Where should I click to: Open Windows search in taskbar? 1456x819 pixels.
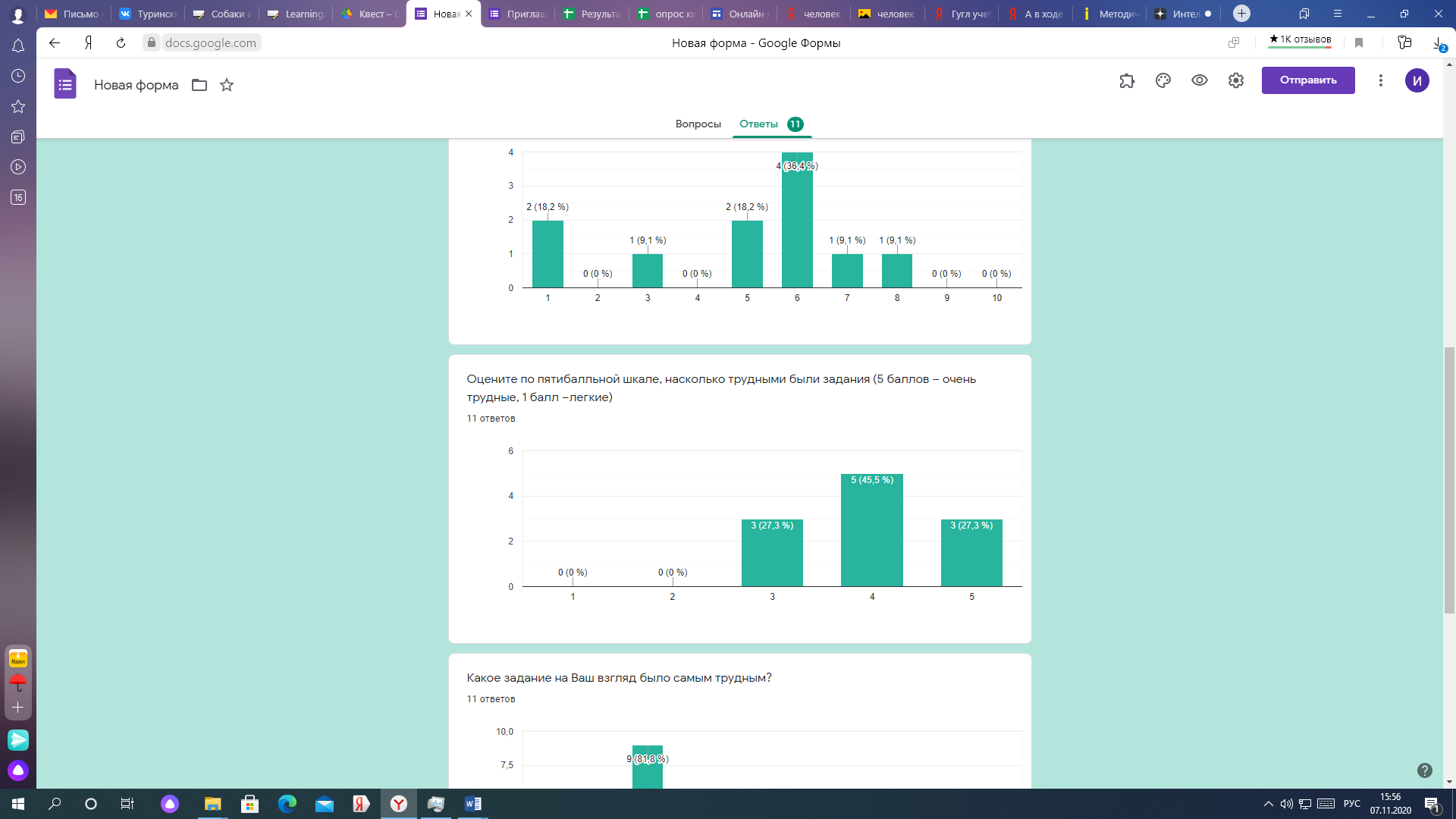(x=55, y=804)
